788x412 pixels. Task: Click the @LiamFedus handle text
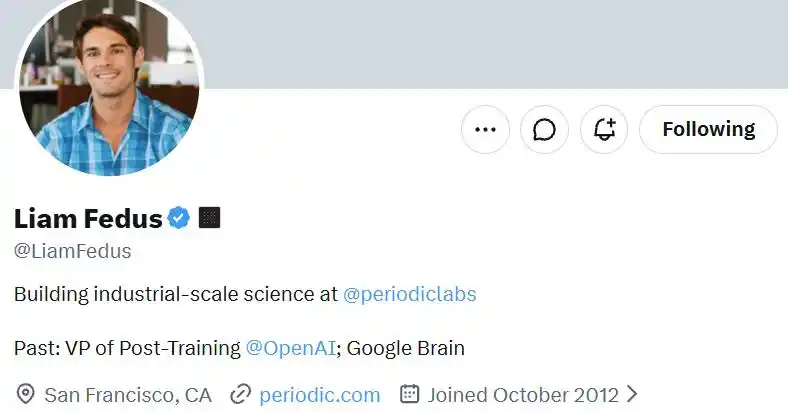73,251
